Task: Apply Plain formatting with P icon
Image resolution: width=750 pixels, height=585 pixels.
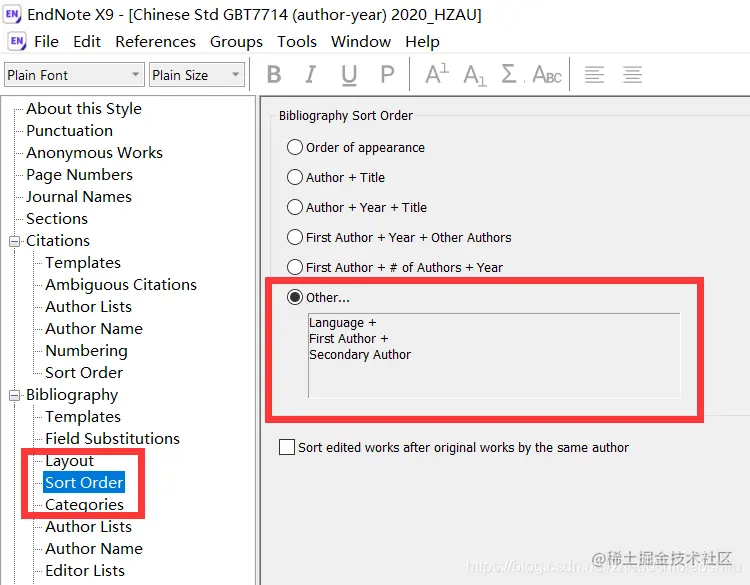Action: [387, 75]
